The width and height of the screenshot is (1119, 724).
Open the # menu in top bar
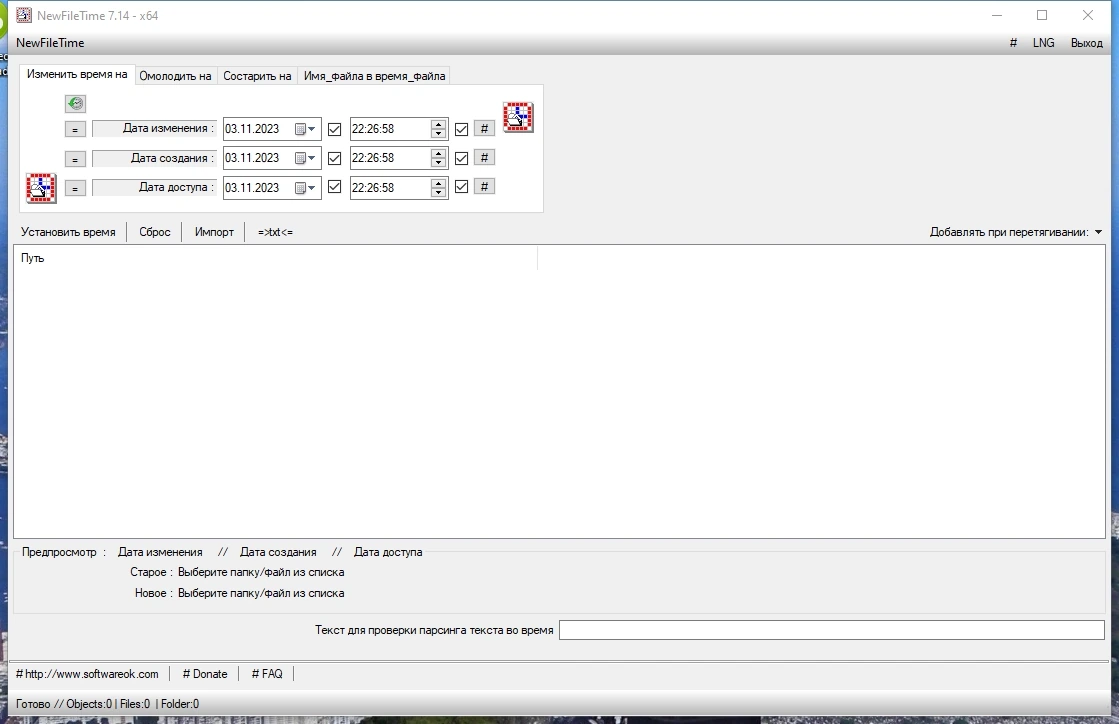pyautogui.click(x=1013, y=43)
